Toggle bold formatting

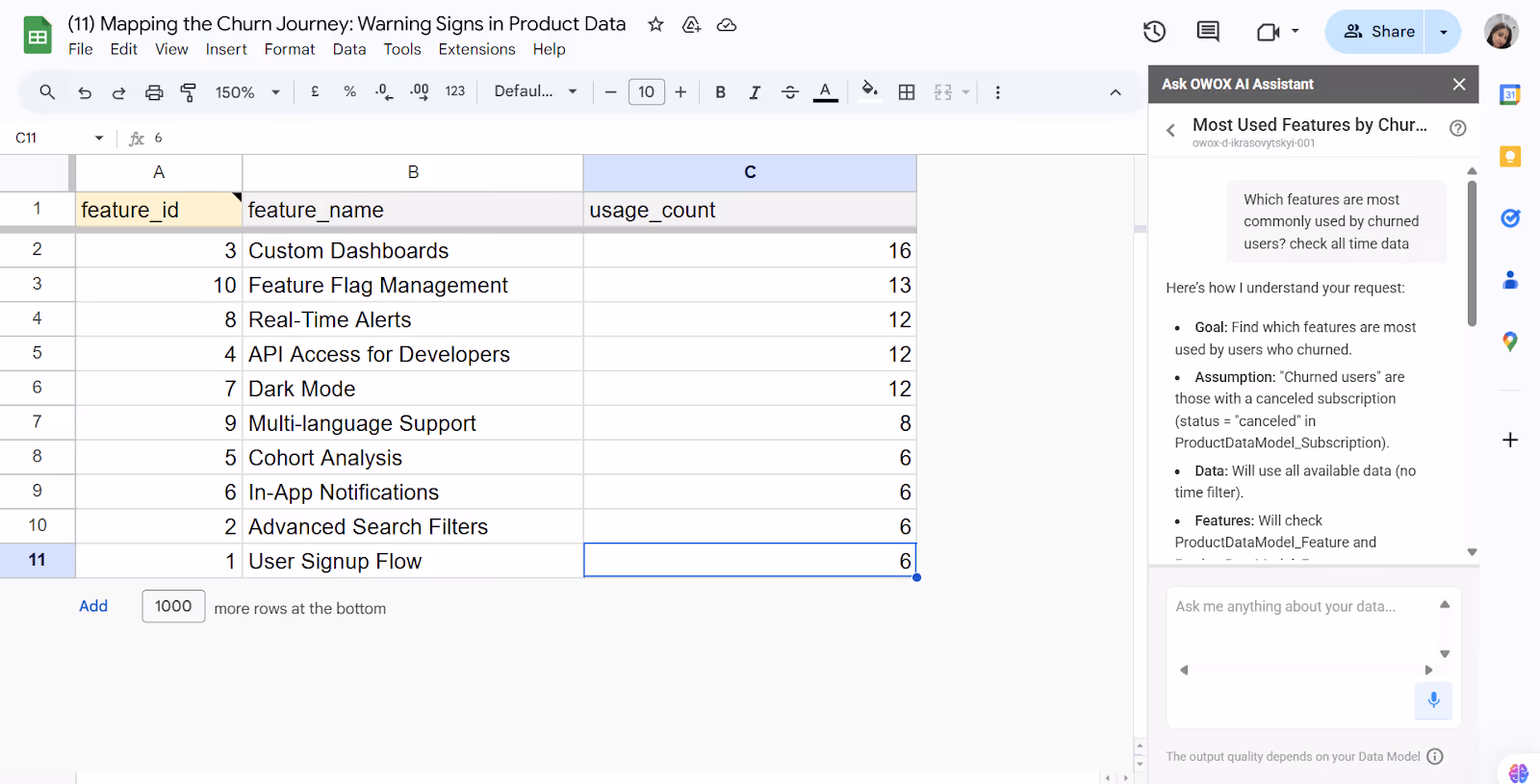720,92
